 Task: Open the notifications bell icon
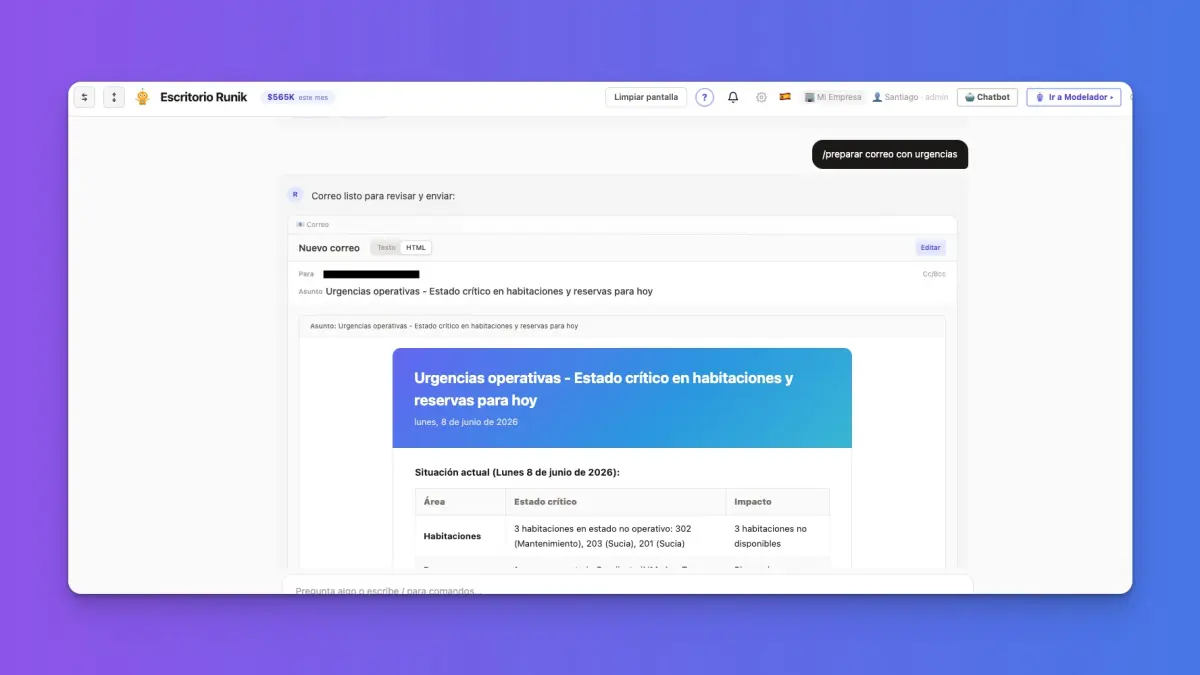[x=733, y=97]
